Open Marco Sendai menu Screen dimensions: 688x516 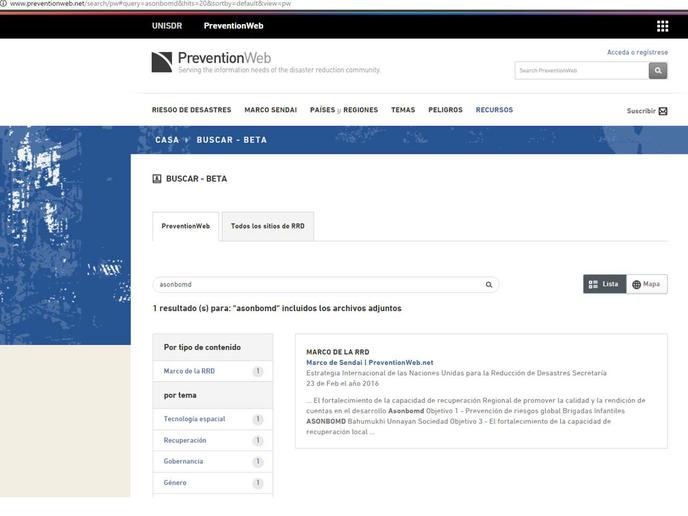pyautogui.click(x=271, y=110)
